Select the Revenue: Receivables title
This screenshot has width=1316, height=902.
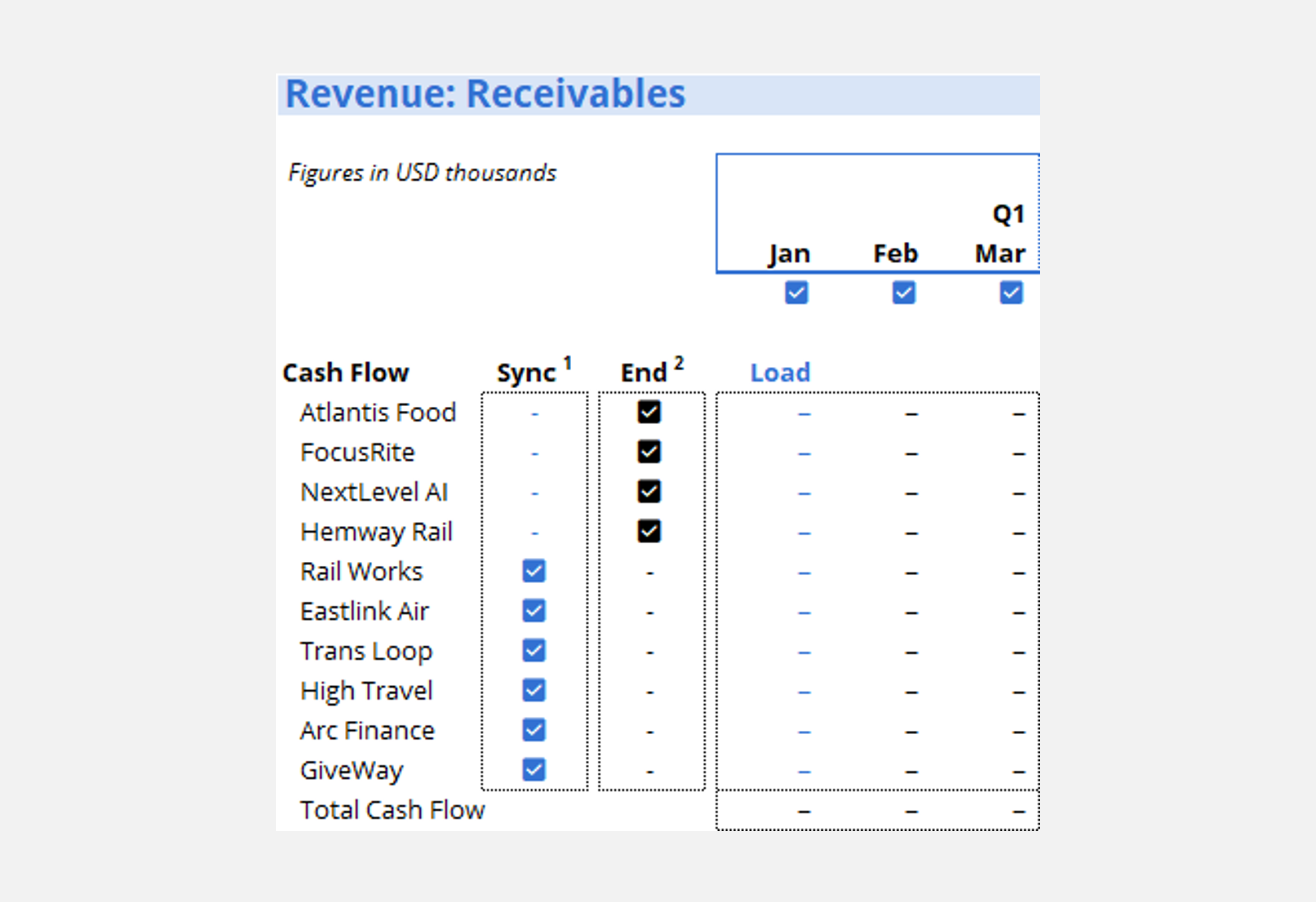coord(485,94)
